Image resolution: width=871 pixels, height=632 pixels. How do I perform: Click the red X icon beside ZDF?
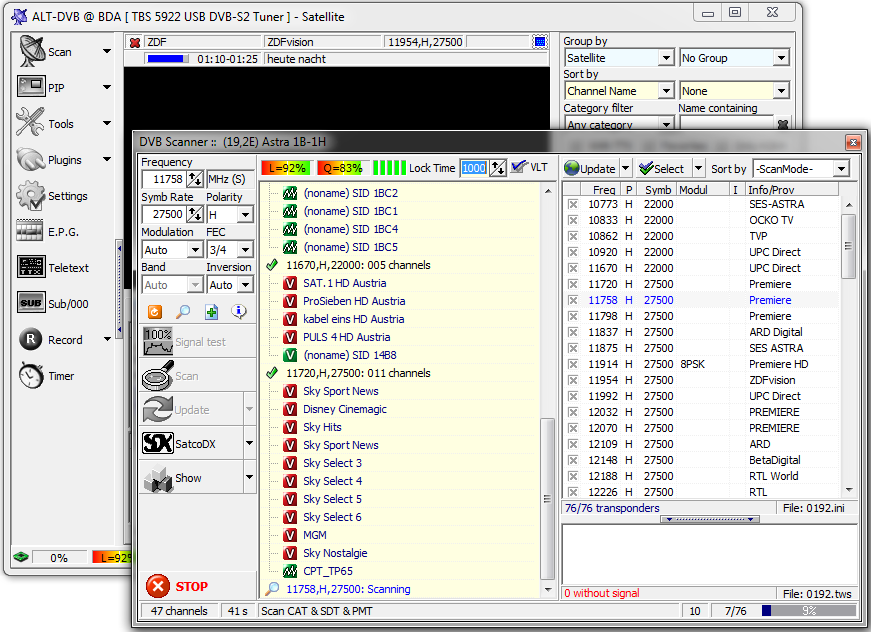point(134,42)
